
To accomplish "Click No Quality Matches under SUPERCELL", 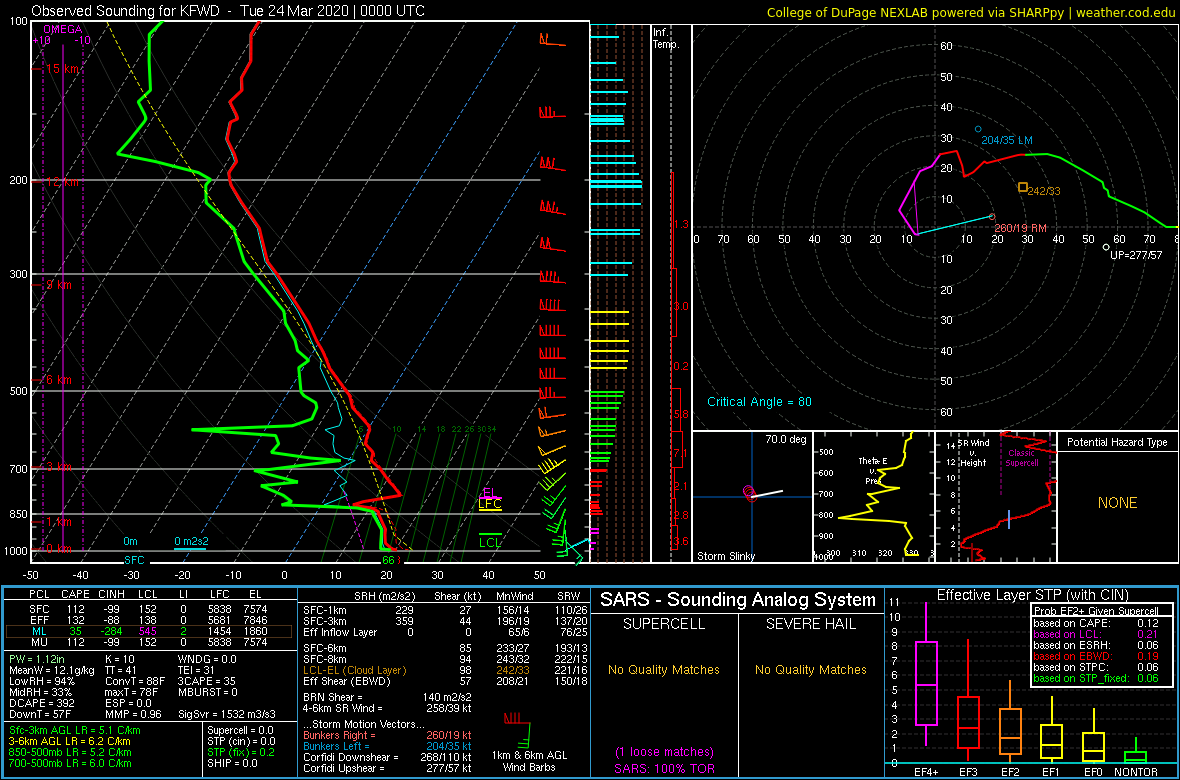I will click(x=666, y=670).
